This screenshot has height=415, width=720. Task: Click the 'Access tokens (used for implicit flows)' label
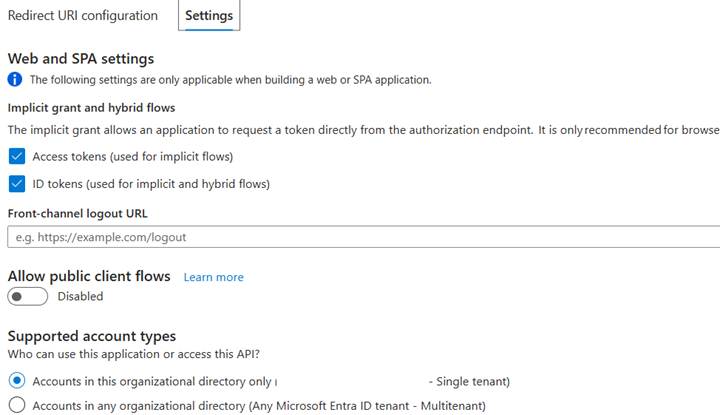(x=132, y=157)
